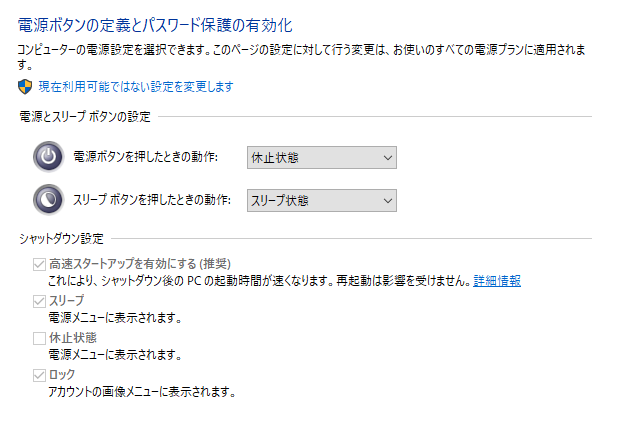Toggle 高速スタートアップを有効にする checkbox
The width and height of the screenshot is (625, 435).
pos(40,264)
